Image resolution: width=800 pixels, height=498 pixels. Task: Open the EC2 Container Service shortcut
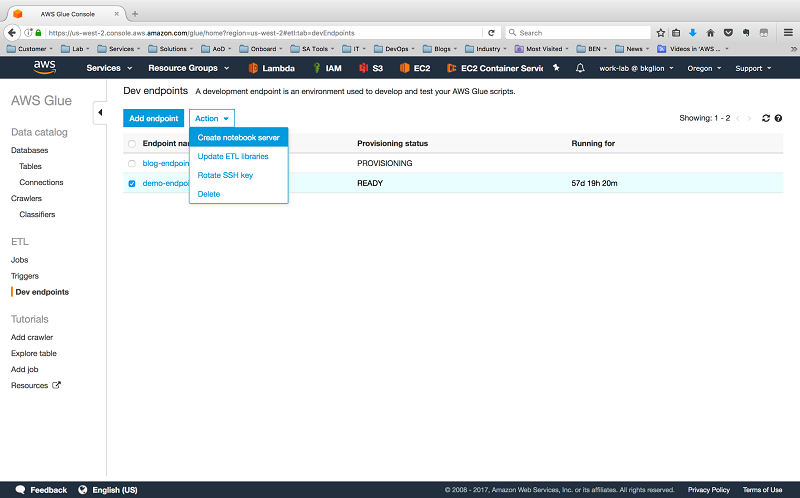click(494, 68)
